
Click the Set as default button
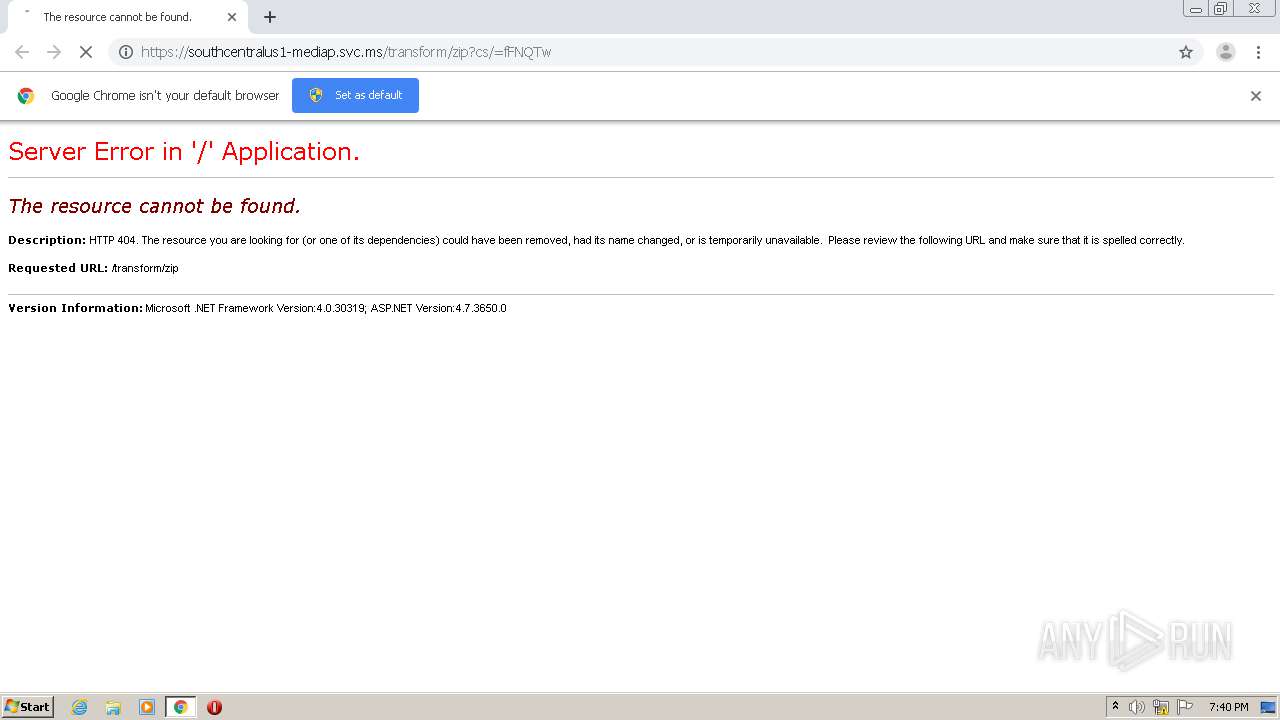[x=355, y=95]
